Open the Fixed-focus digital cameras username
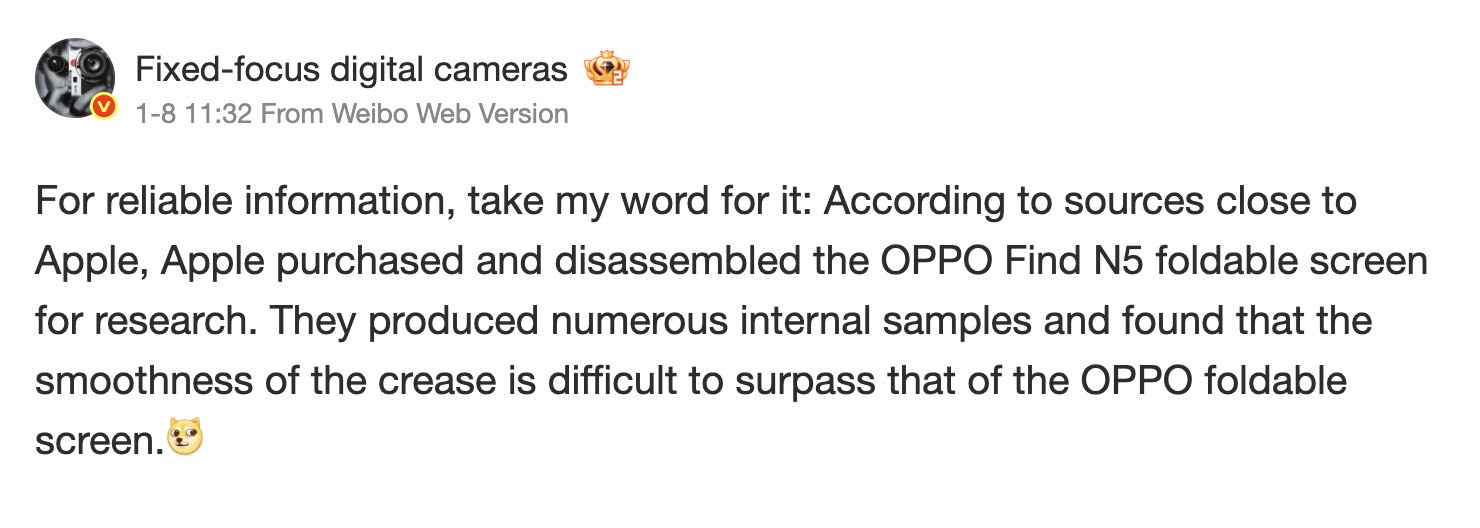The width and height of the screenshot is (1480, 528). [350, 70]
